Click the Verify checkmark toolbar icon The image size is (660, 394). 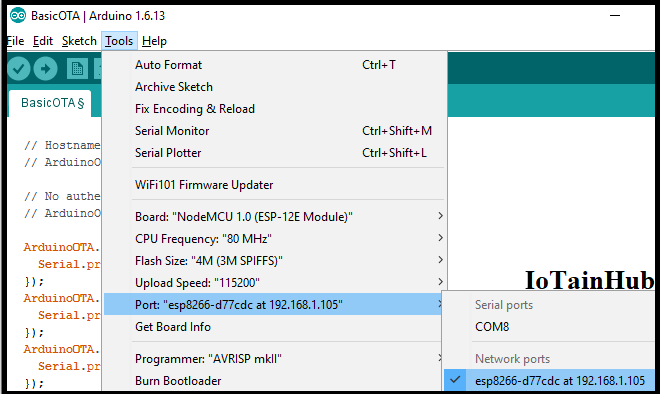tap(19, 69)
